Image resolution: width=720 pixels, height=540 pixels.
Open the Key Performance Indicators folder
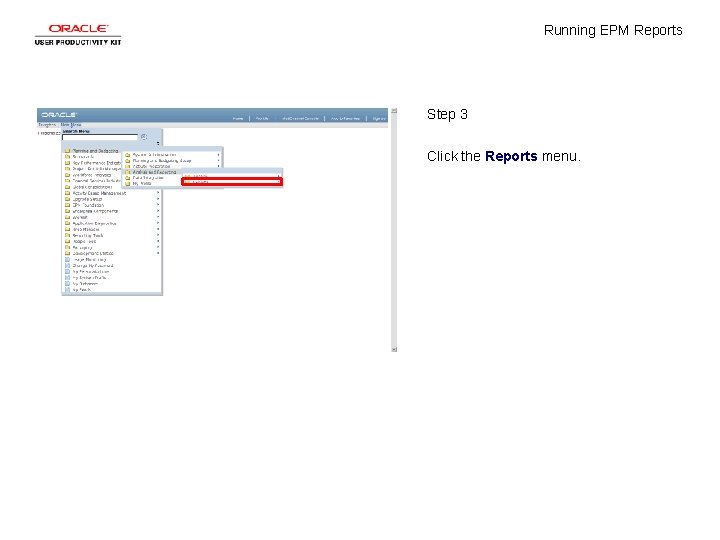[x=96, y=163]
